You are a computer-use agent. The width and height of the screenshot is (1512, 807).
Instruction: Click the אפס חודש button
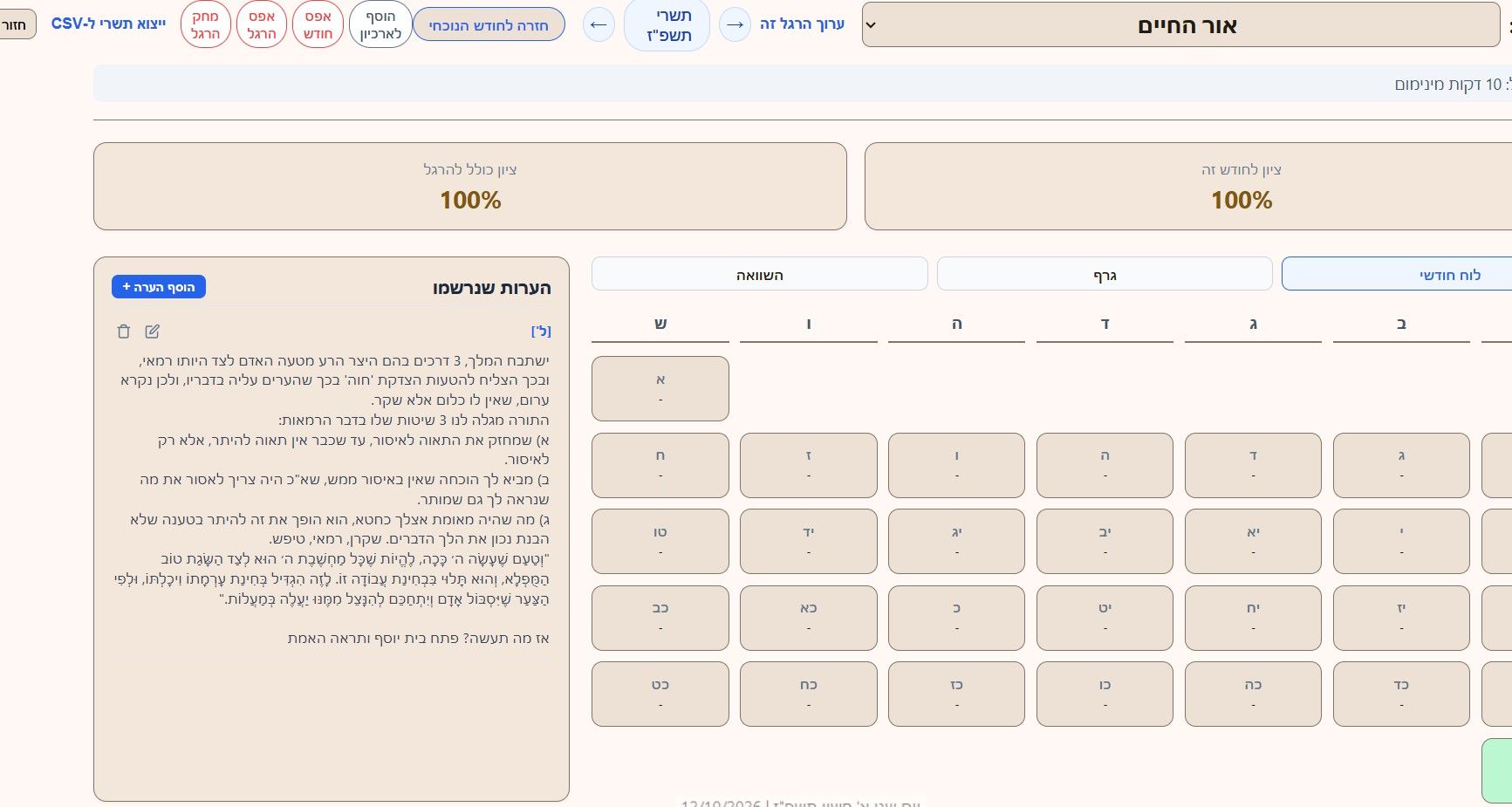[x=318, y=24]
